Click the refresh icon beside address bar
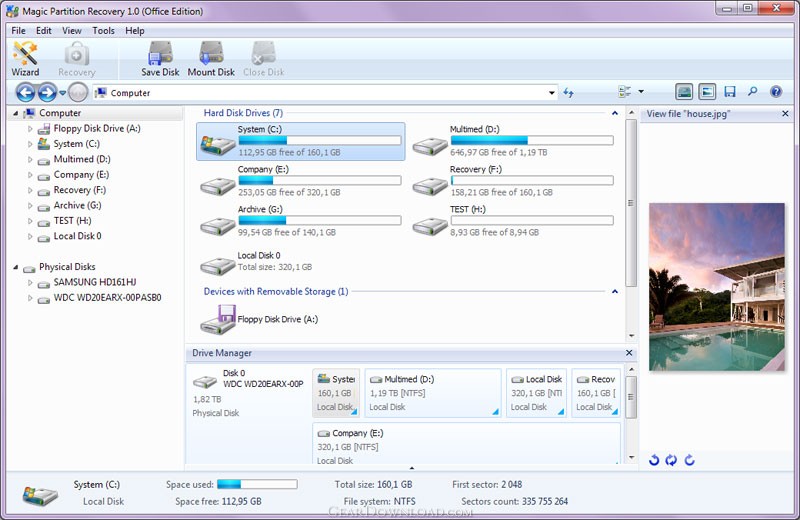This screenshot has width=800, height=520. (569, 93)
